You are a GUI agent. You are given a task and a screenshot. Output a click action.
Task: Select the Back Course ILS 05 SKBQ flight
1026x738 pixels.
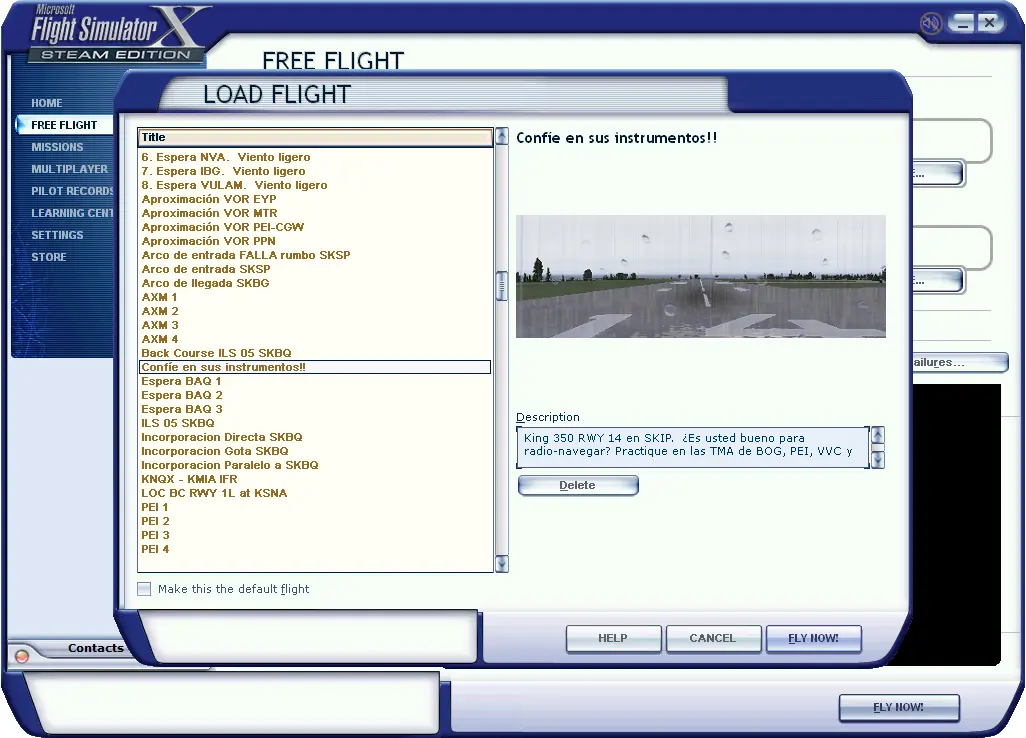(216, 353)
